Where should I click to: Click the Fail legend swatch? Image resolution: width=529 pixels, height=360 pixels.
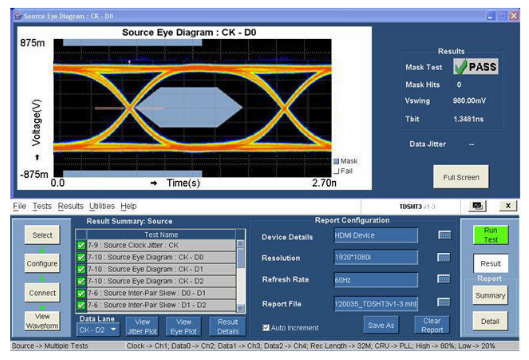pyautogui.click(x=336, y=171)
